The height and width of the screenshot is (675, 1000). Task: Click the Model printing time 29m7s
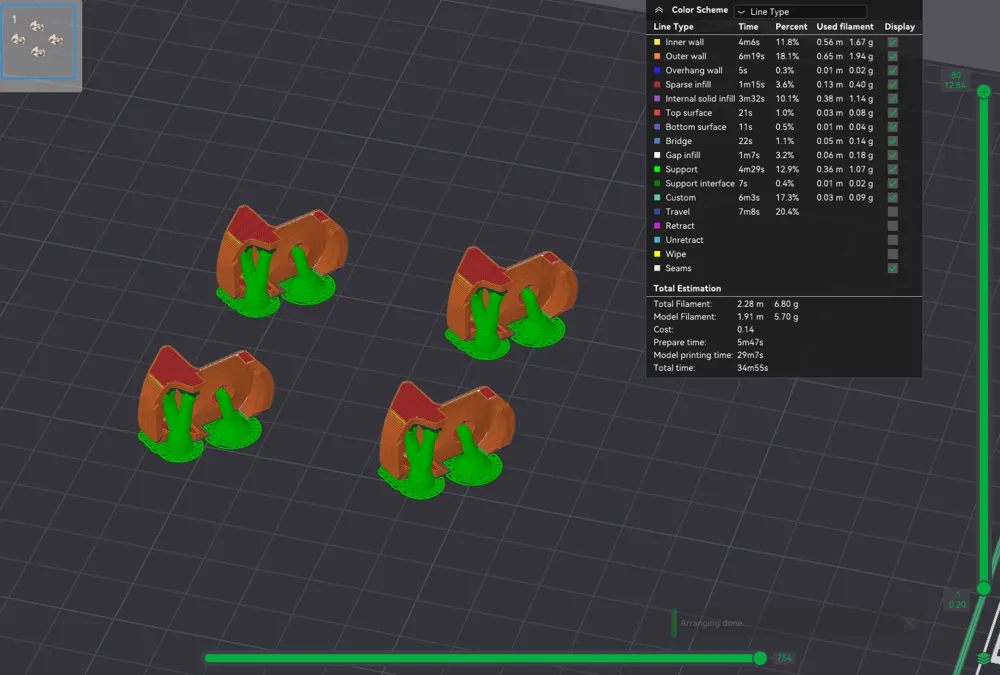[x=750, y=355]
